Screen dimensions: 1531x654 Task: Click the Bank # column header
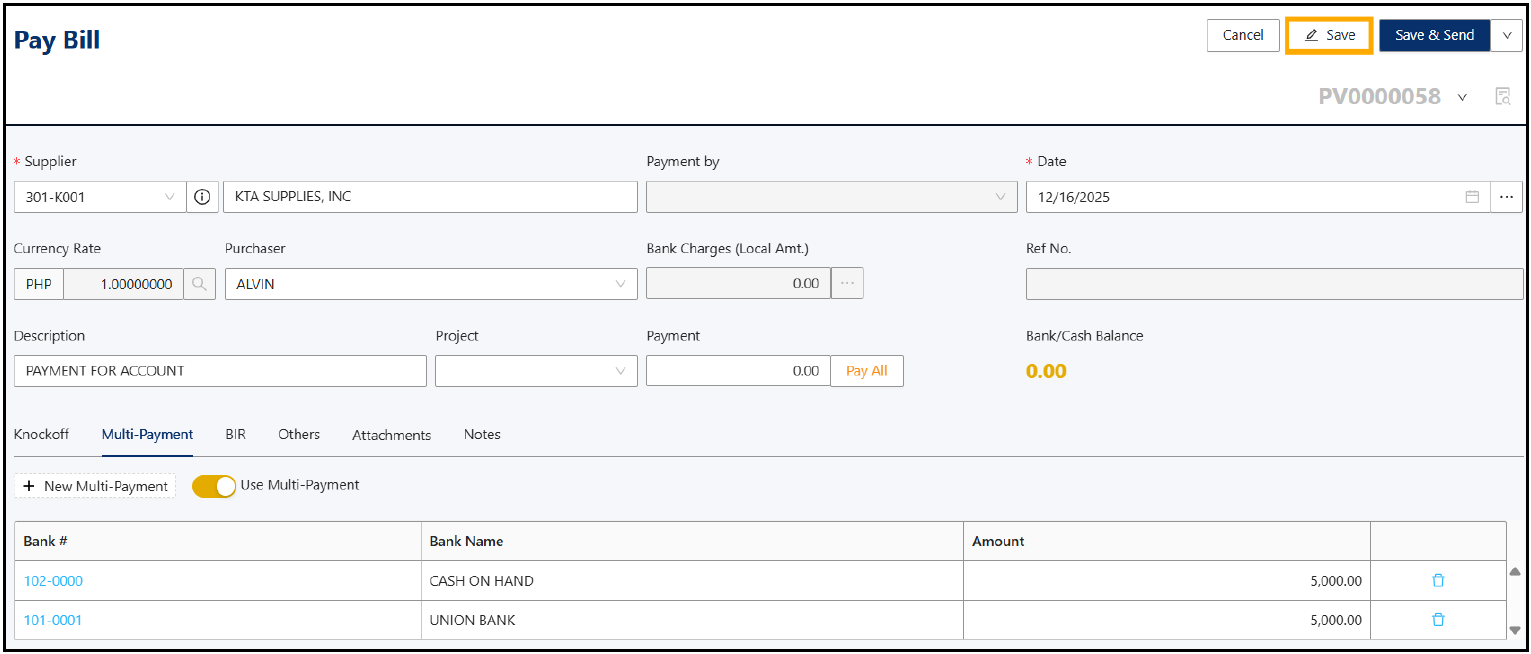(x=218, y=541)
